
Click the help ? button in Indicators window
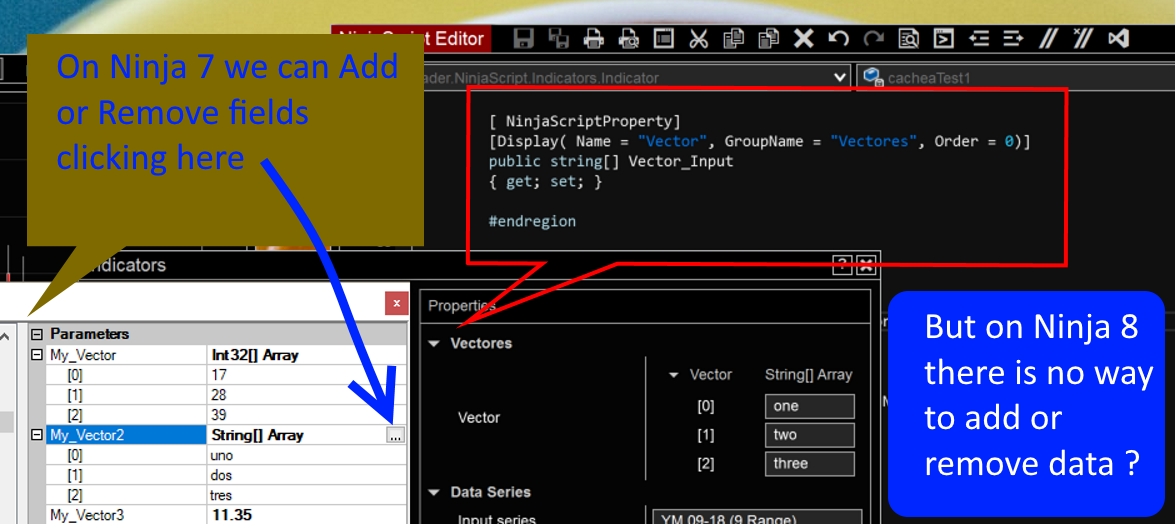[x=843, y=264]
